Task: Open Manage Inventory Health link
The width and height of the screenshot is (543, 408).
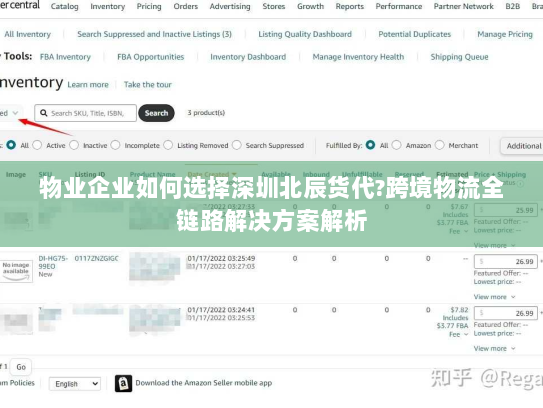Action: tap(358, 57)
